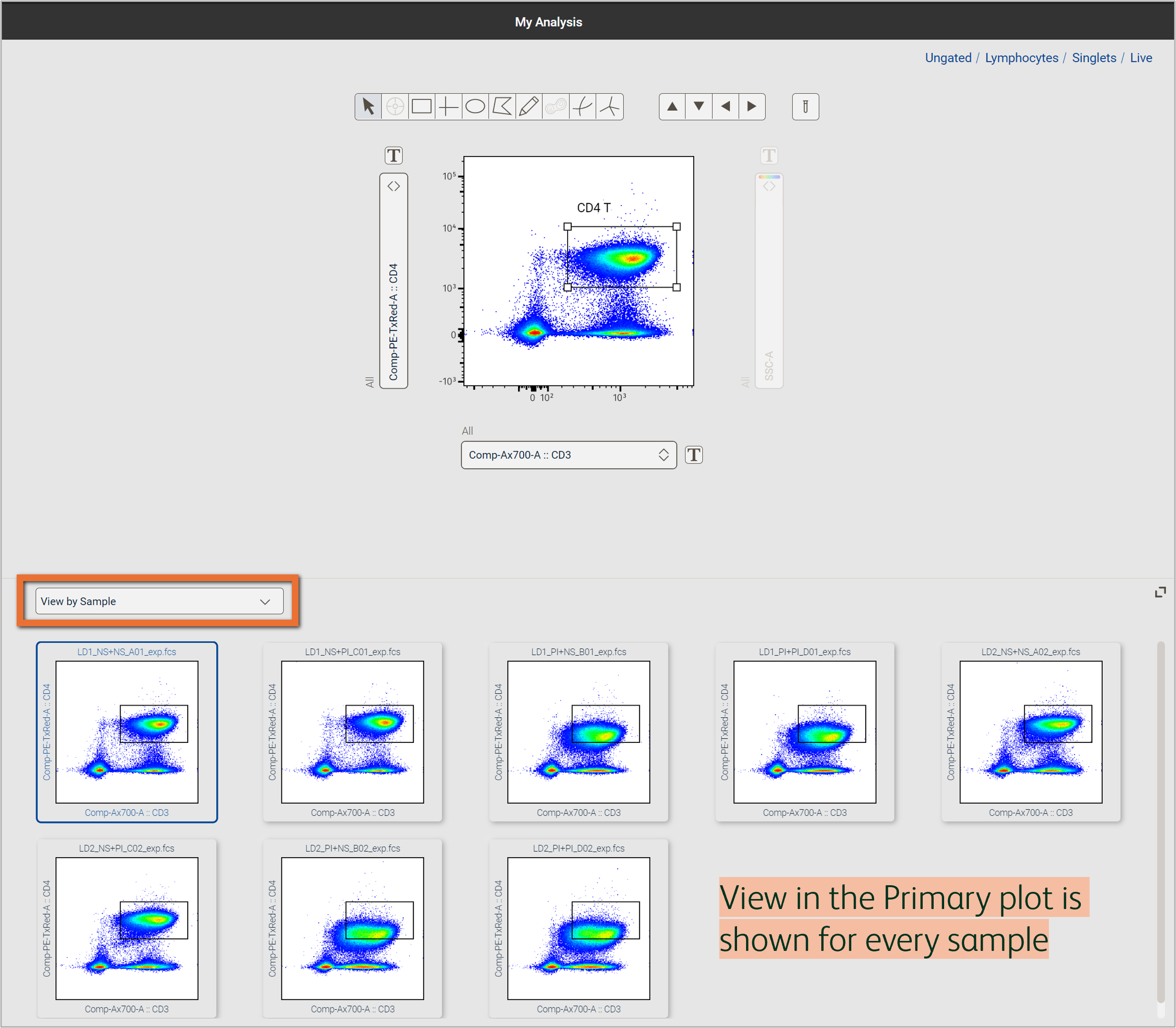Click the rainbow color strip on SSC-A selector
The height and width of the screenshot is (1028, 1176).
click(x=769, y=176)
